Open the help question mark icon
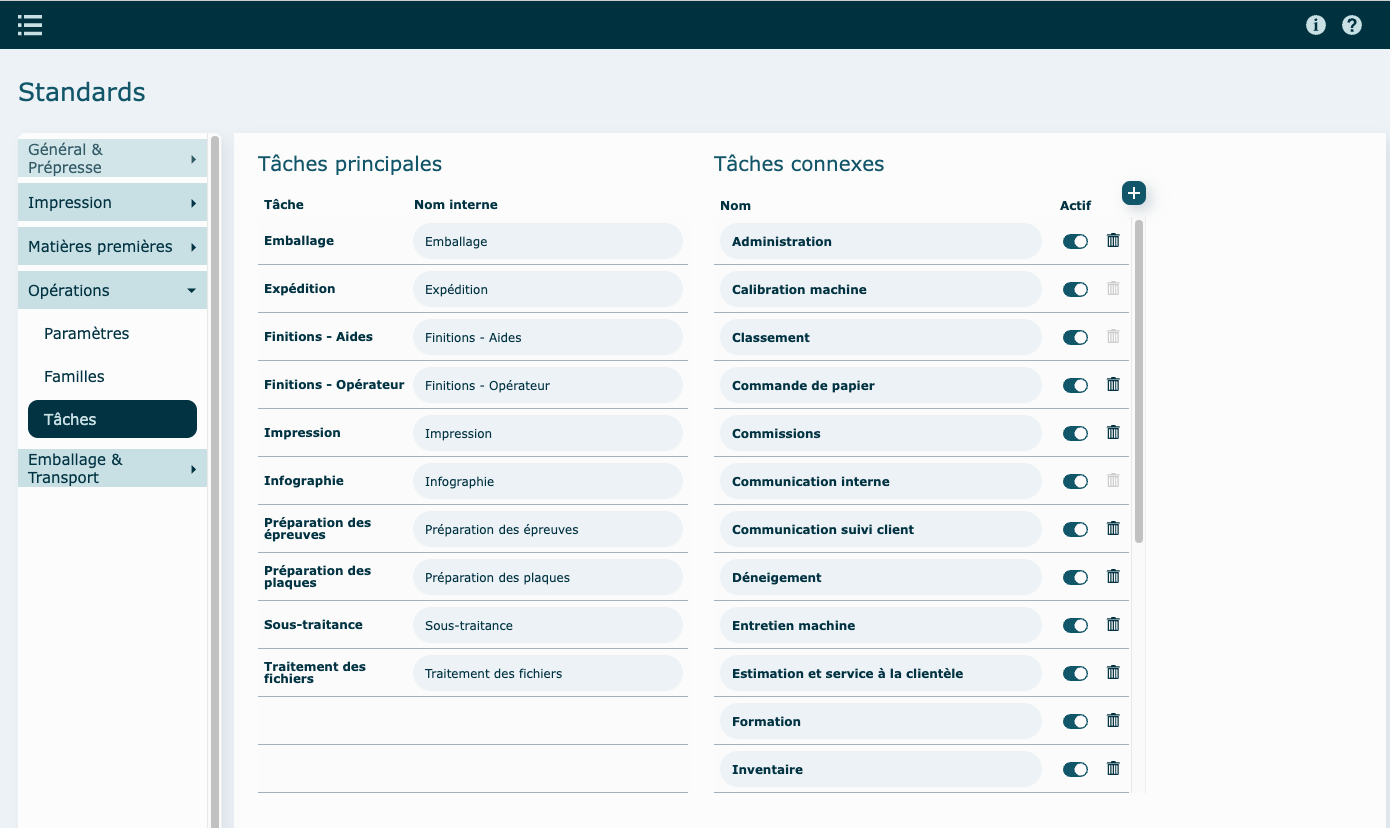1390x828 pixels. point(1352,25)
